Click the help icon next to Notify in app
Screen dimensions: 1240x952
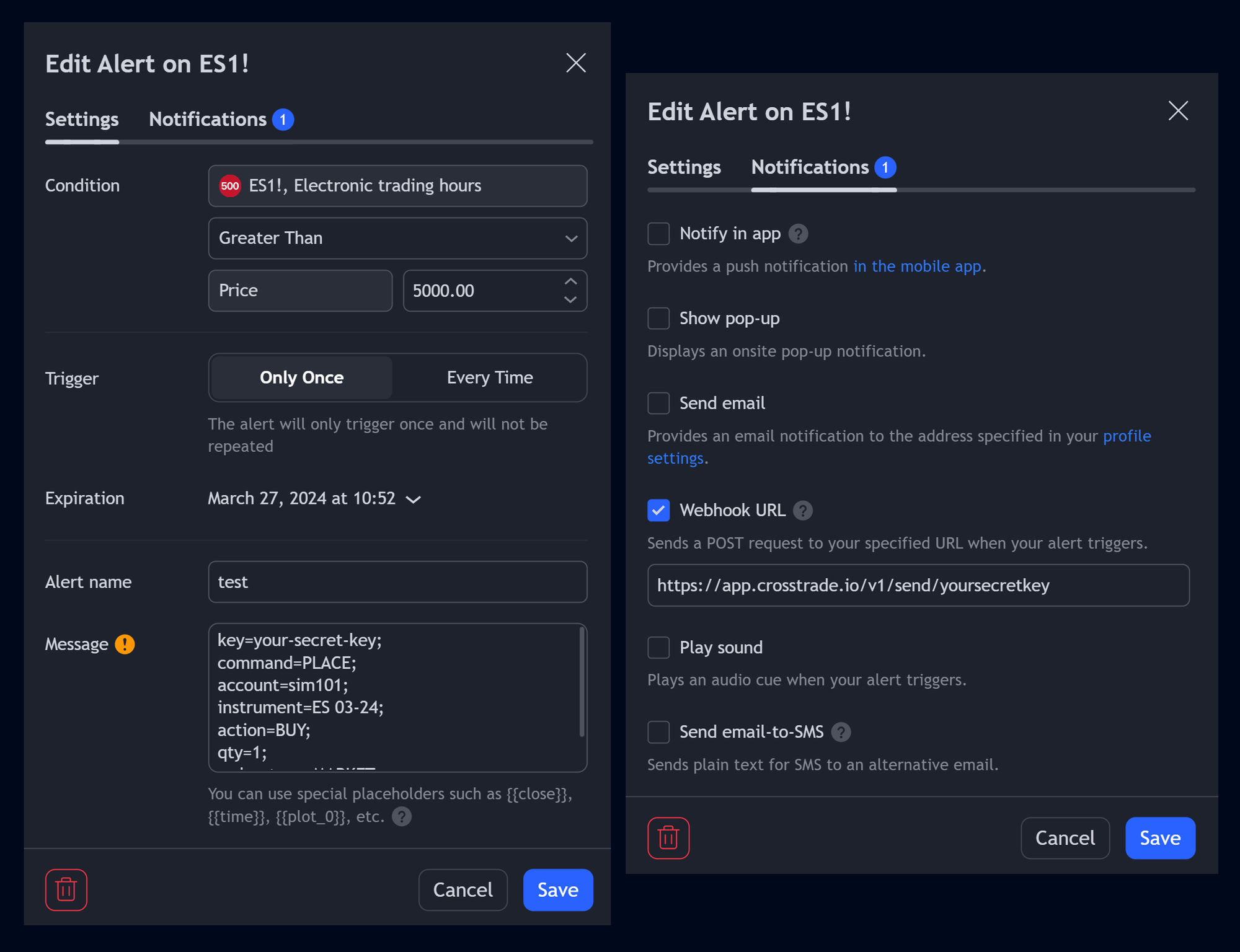[799, 234]
